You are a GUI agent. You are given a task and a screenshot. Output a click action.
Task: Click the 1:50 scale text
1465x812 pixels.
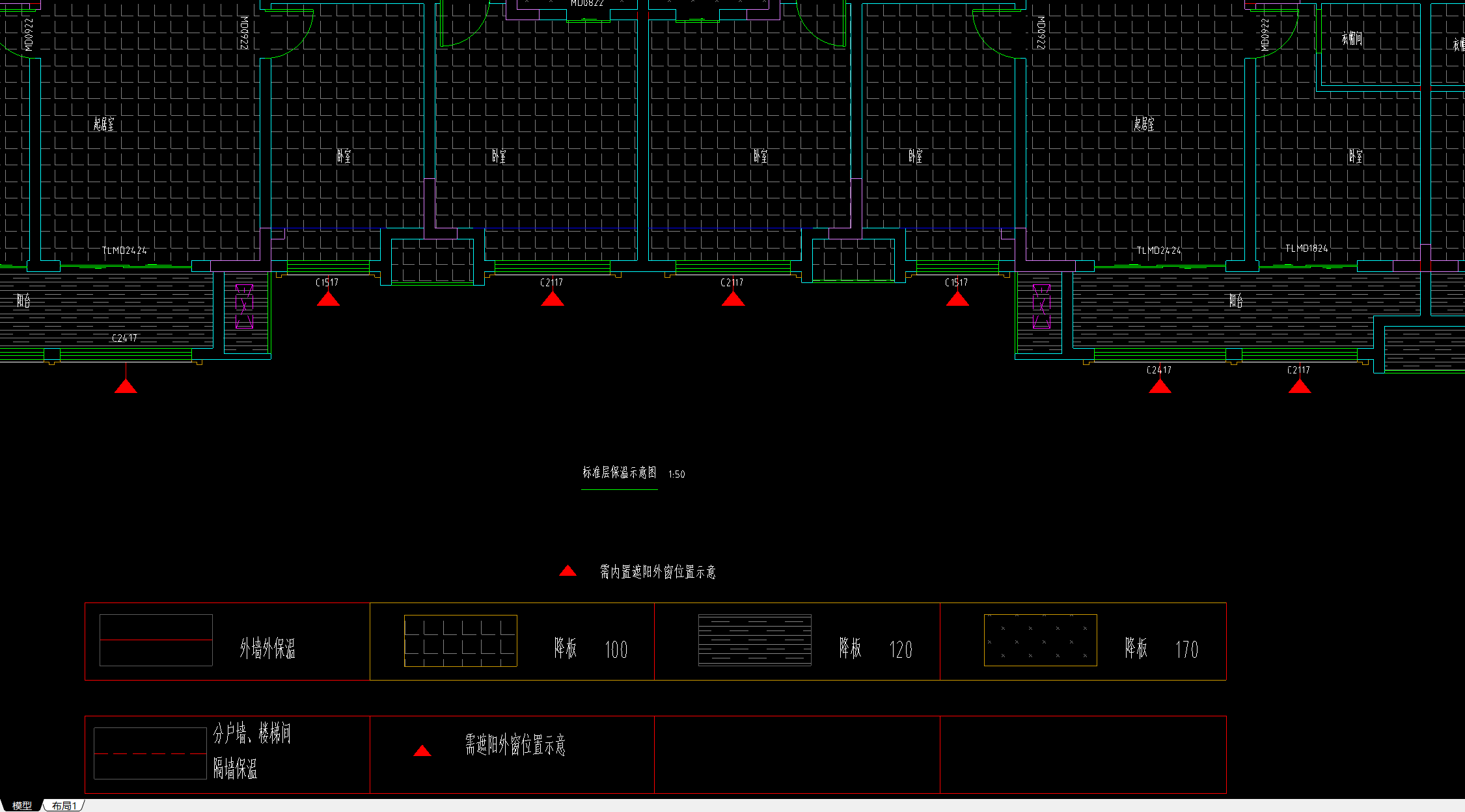[676, 474]
